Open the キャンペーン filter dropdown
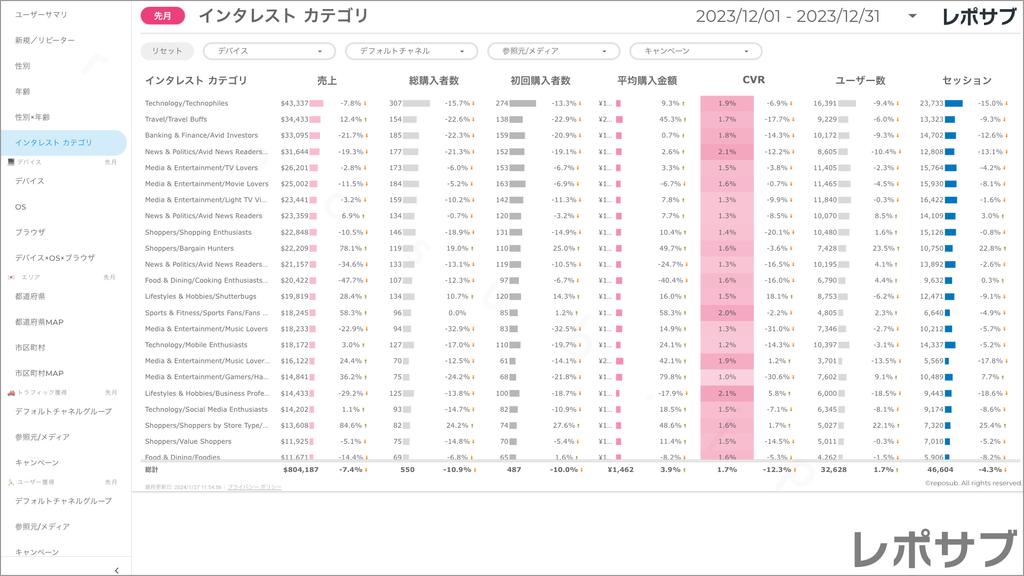The image size is (1024, 576). click(696, 51)
